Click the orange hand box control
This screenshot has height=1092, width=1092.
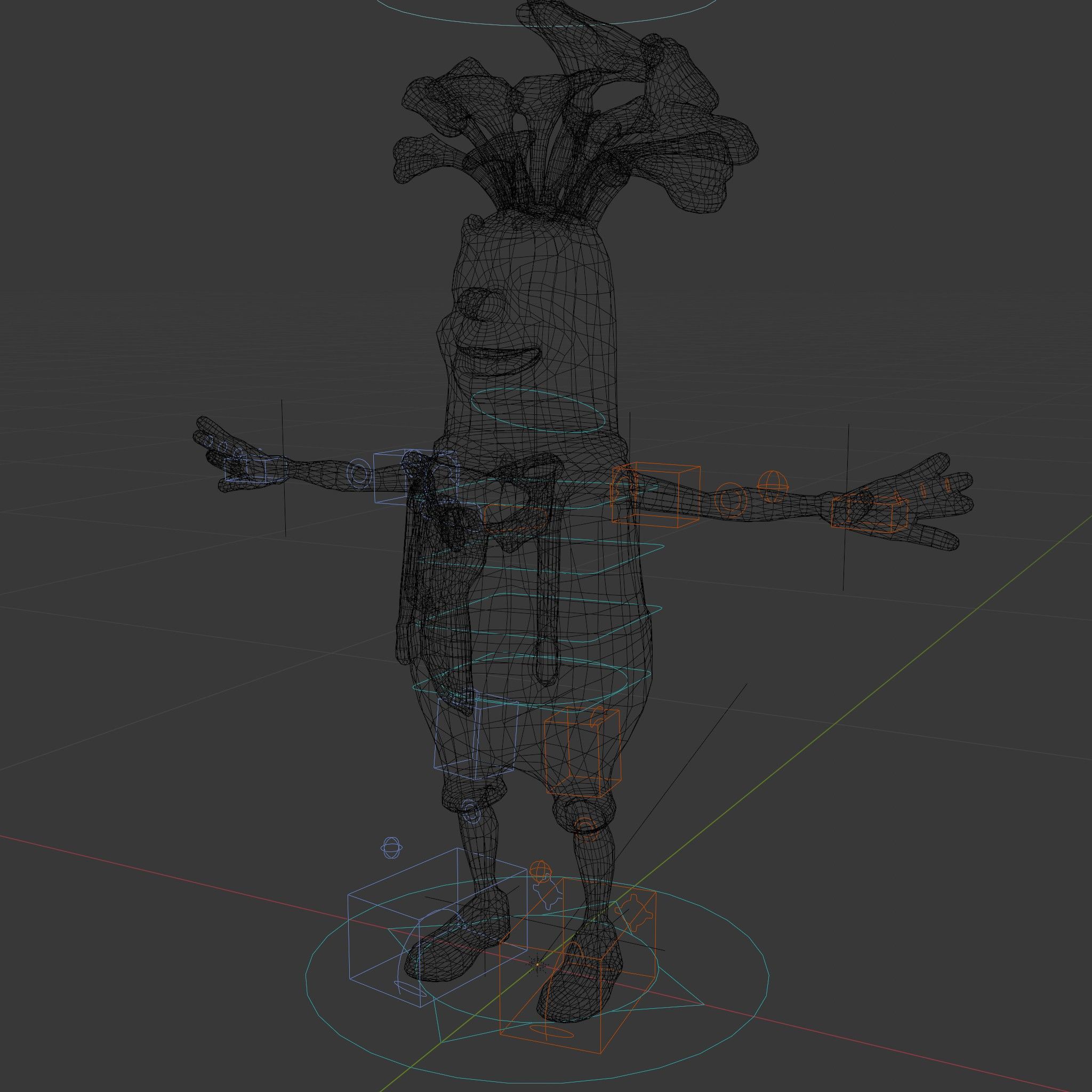pyautogui.click(x=870, y=513)
